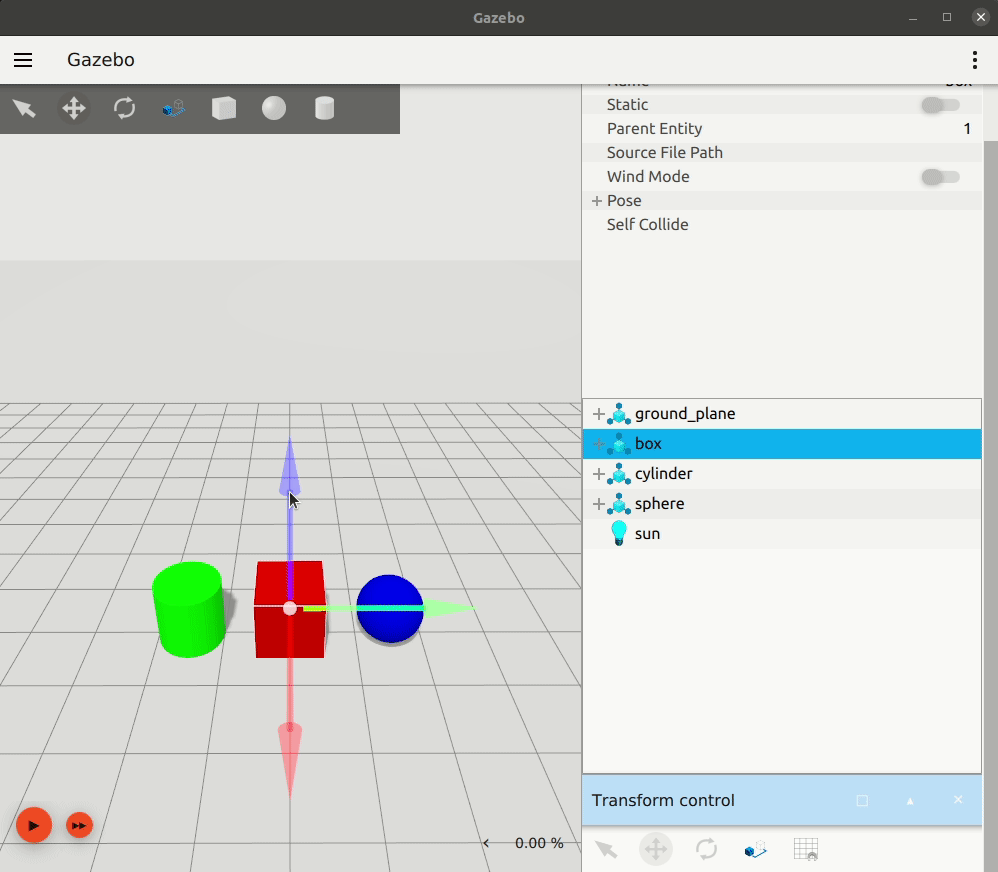The height and width of the screenshot is (872, 998).
Task: Open the three-dot plugins menu
Action: click(974, 60)
